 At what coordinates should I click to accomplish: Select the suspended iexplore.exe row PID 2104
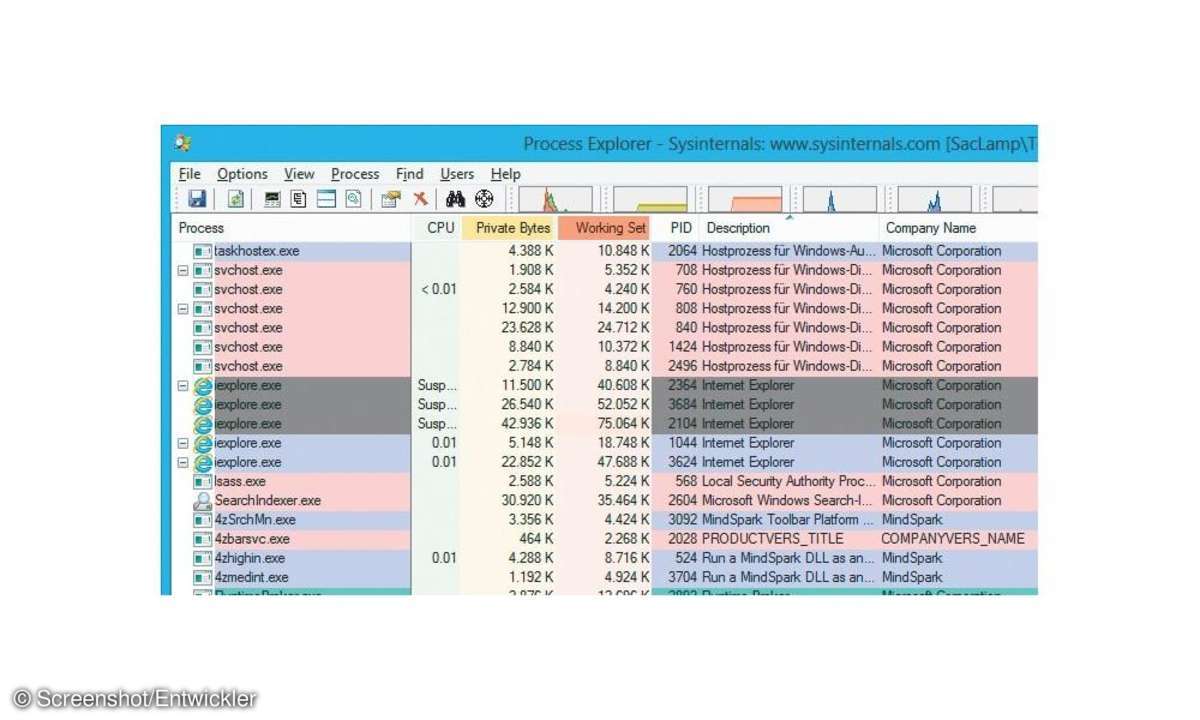605,424
